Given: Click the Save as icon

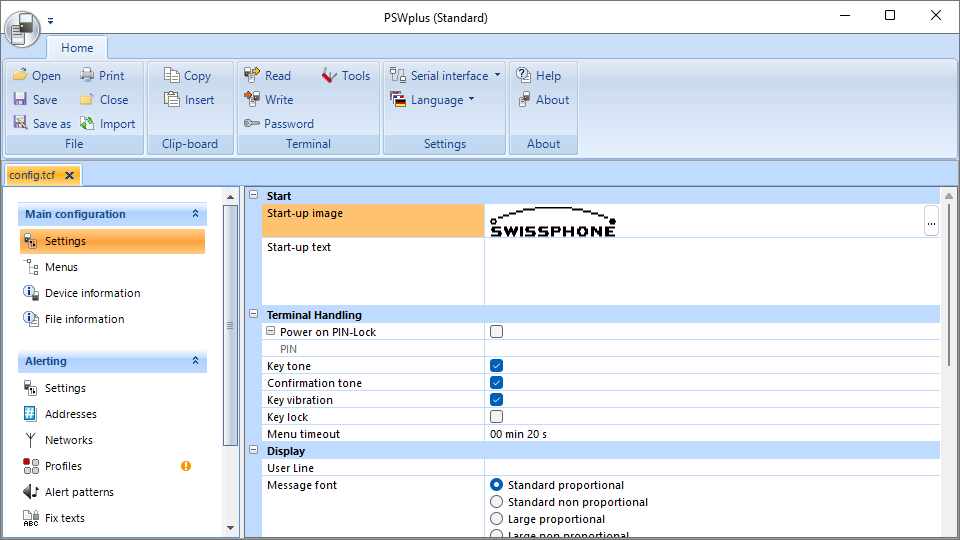Looking at the screenshot, I should pyautogui.click(x=21, y=124).
